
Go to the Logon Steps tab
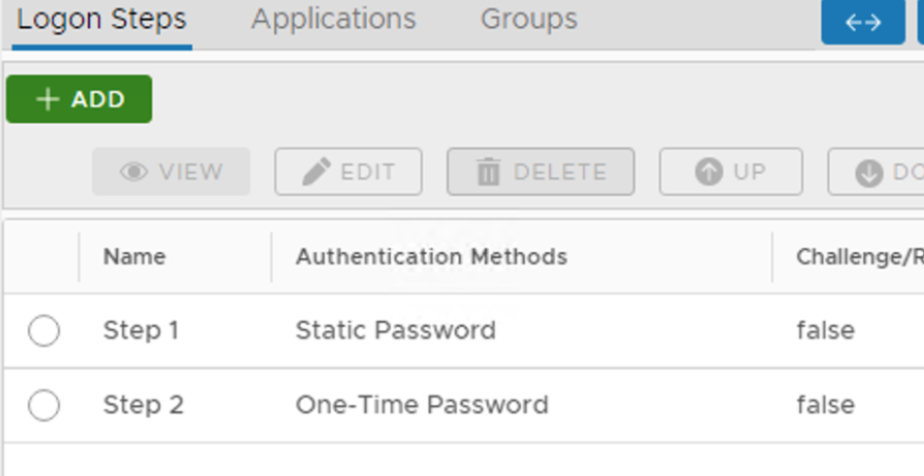pos(101,19)
